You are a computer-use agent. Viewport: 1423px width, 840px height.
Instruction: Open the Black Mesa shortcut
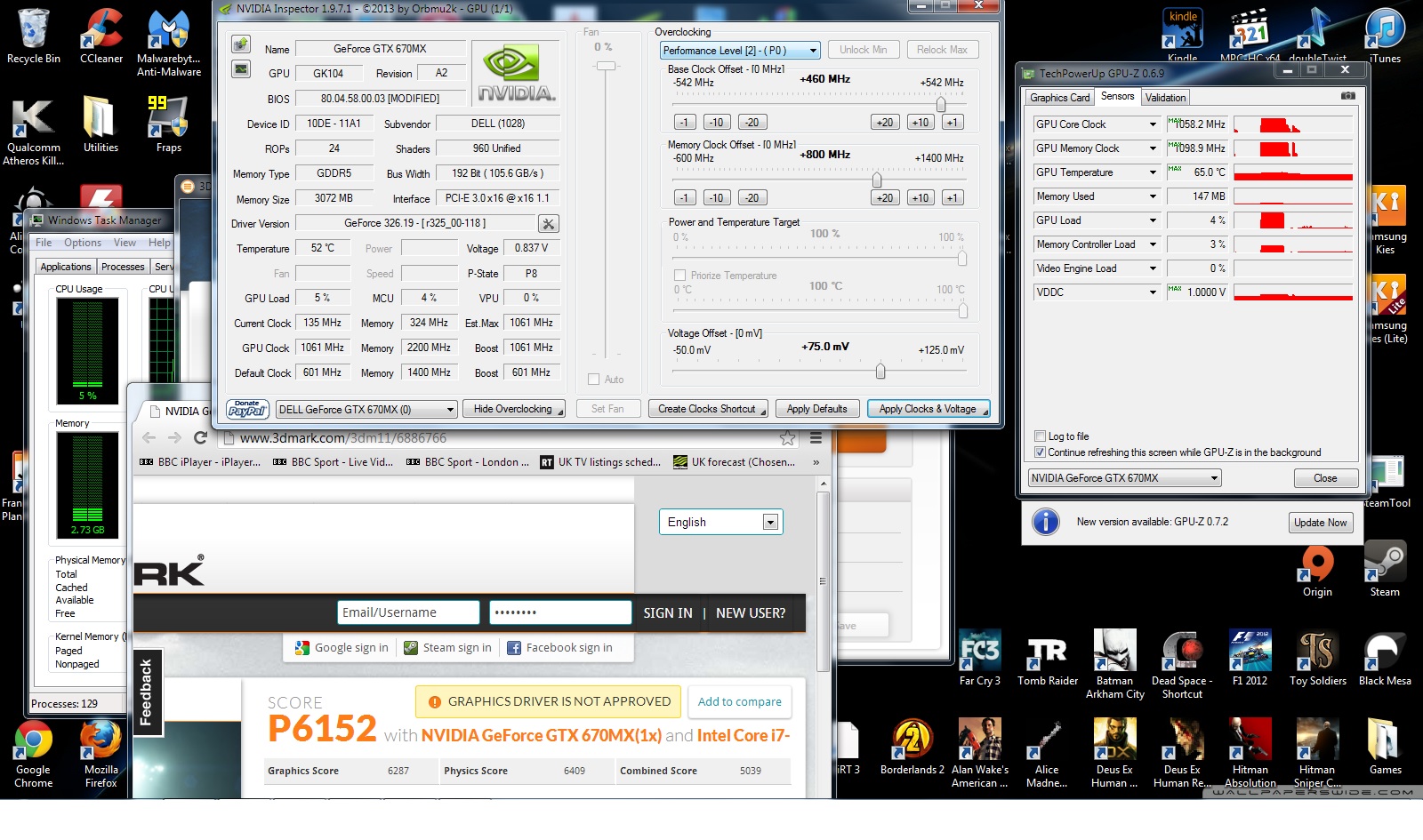[1385, 658]
